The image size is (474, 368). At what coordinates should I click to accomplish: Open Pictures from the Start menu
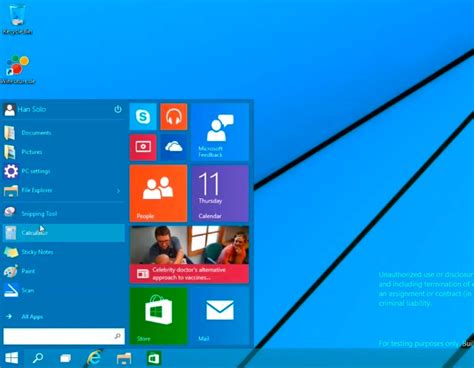(63, 152)
